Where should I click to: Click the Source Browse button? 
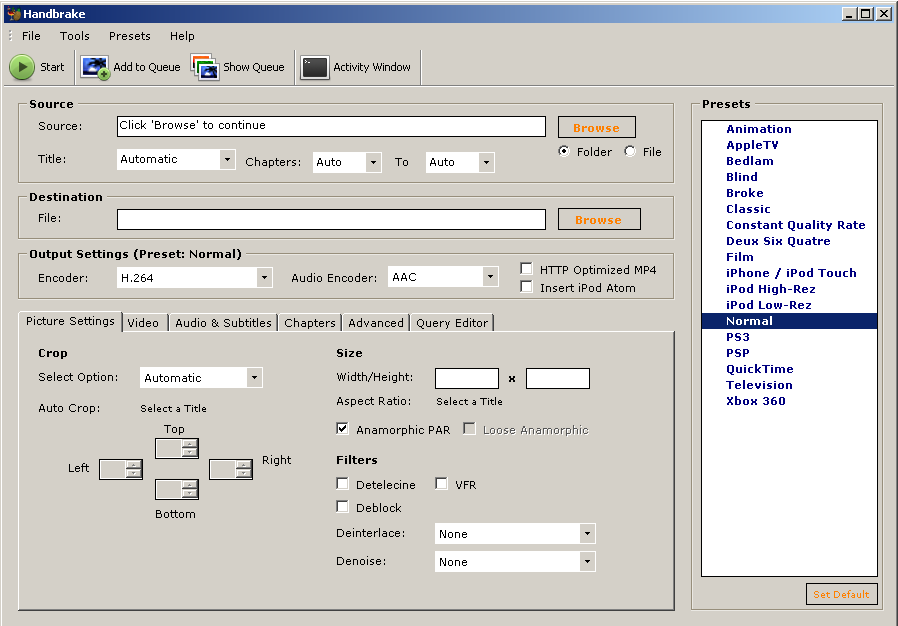(596, 128)
